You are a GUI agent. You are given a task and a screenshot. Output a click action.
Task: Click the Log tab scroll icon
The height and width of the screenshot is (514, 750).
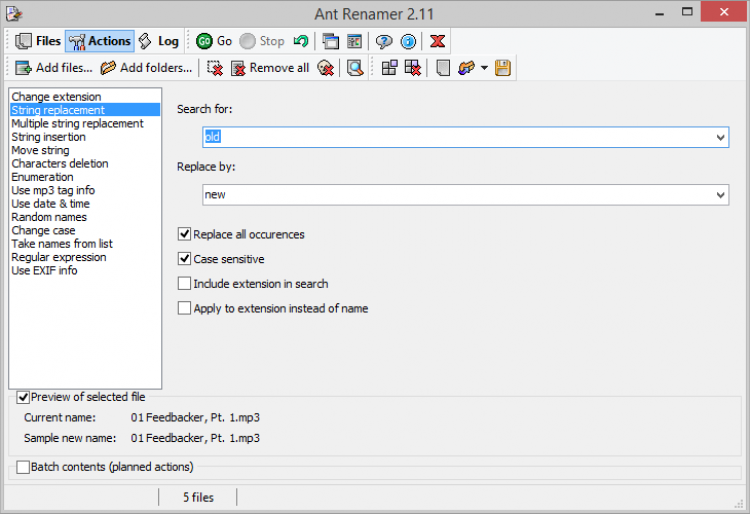145,41
